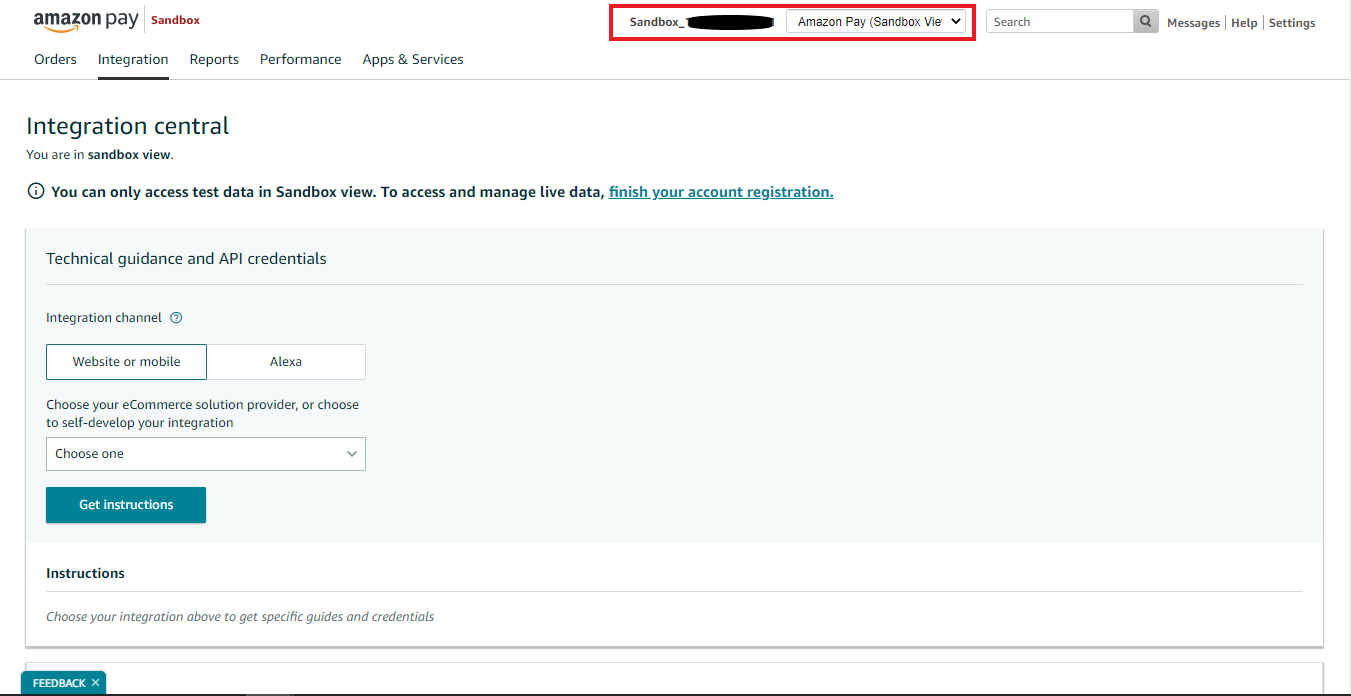This screenshot has height=696, width=1351.
Task: Click in the Search input field
Action: pos(1060,21)
